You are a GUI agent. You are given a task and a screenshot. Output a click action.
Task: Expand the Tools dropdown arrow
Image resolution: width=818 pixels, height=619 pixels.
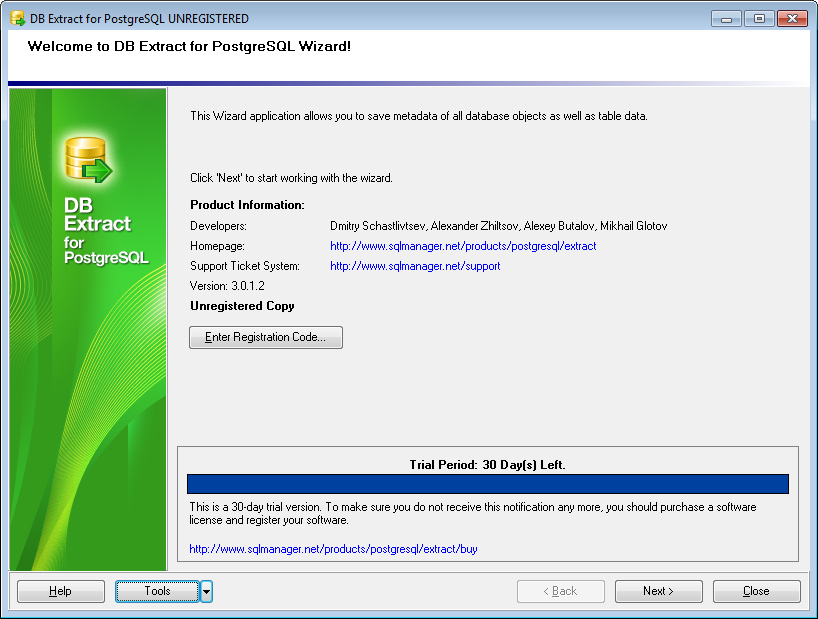[206, 591]
